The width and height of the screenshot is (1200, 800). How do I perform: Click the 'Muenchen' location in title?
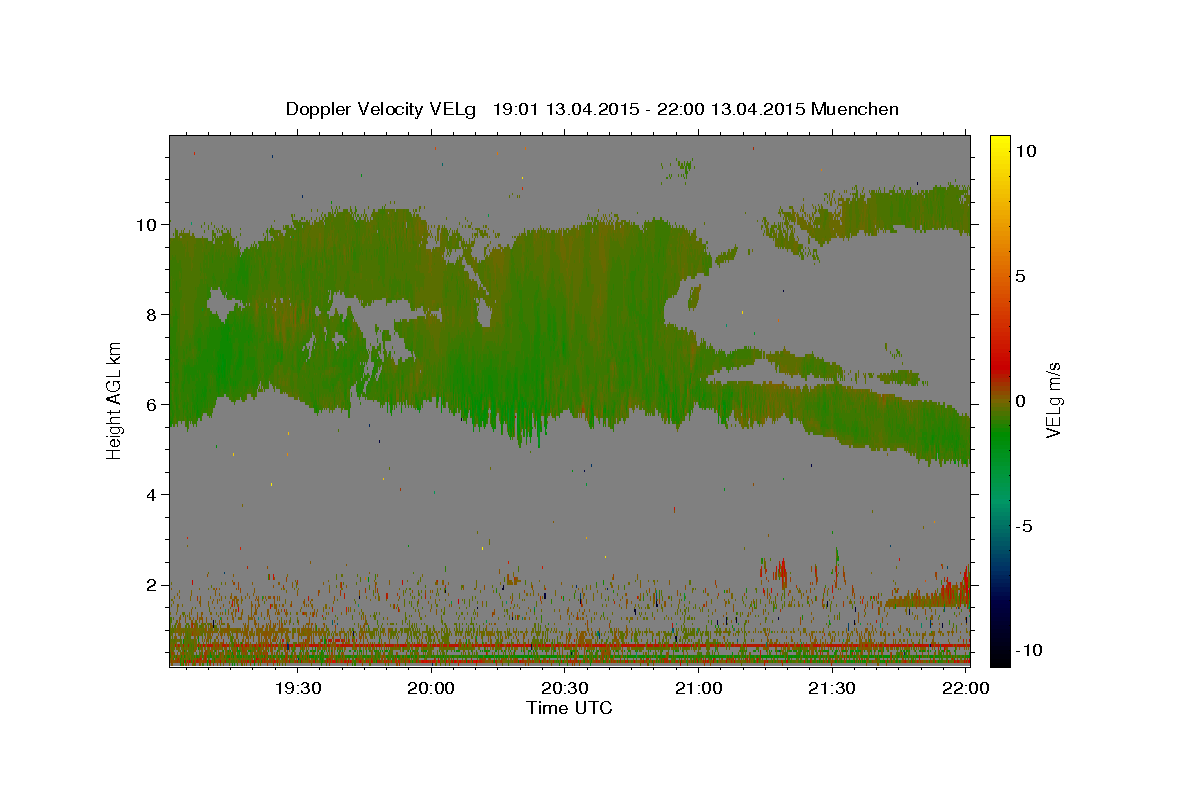[x=855, y=108]
